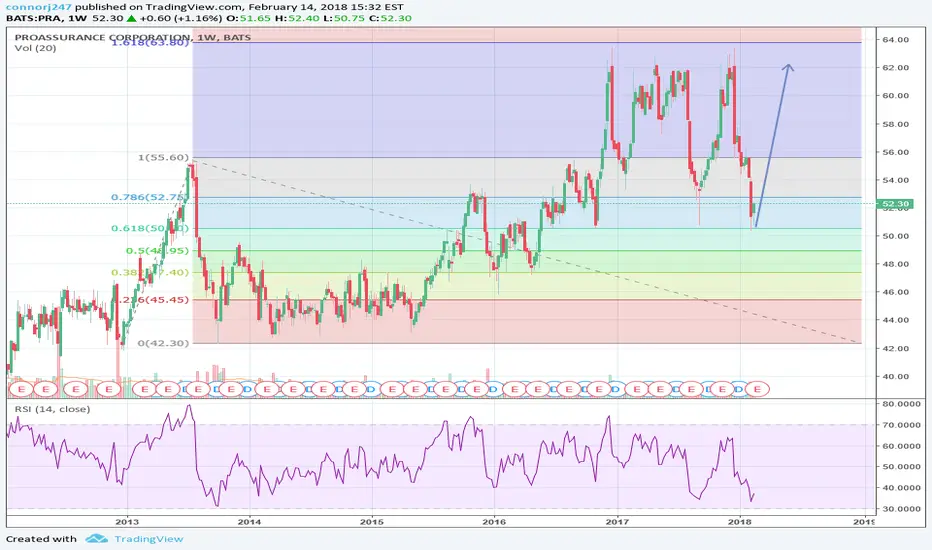Viewport: 932px width, 550px height.
Task: Open the TradingView link beside the logo
Action: click(149, 539)
